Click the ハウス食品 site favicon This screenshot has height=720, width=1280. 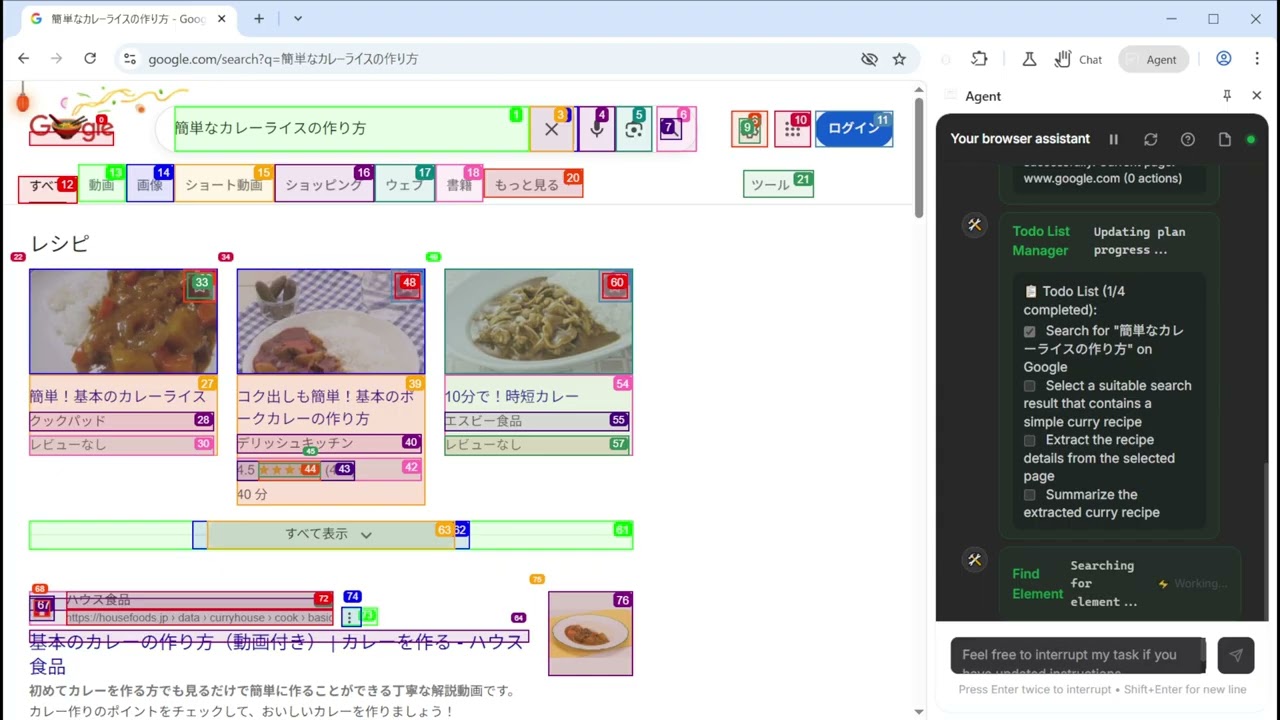click(x=42, y=606)
